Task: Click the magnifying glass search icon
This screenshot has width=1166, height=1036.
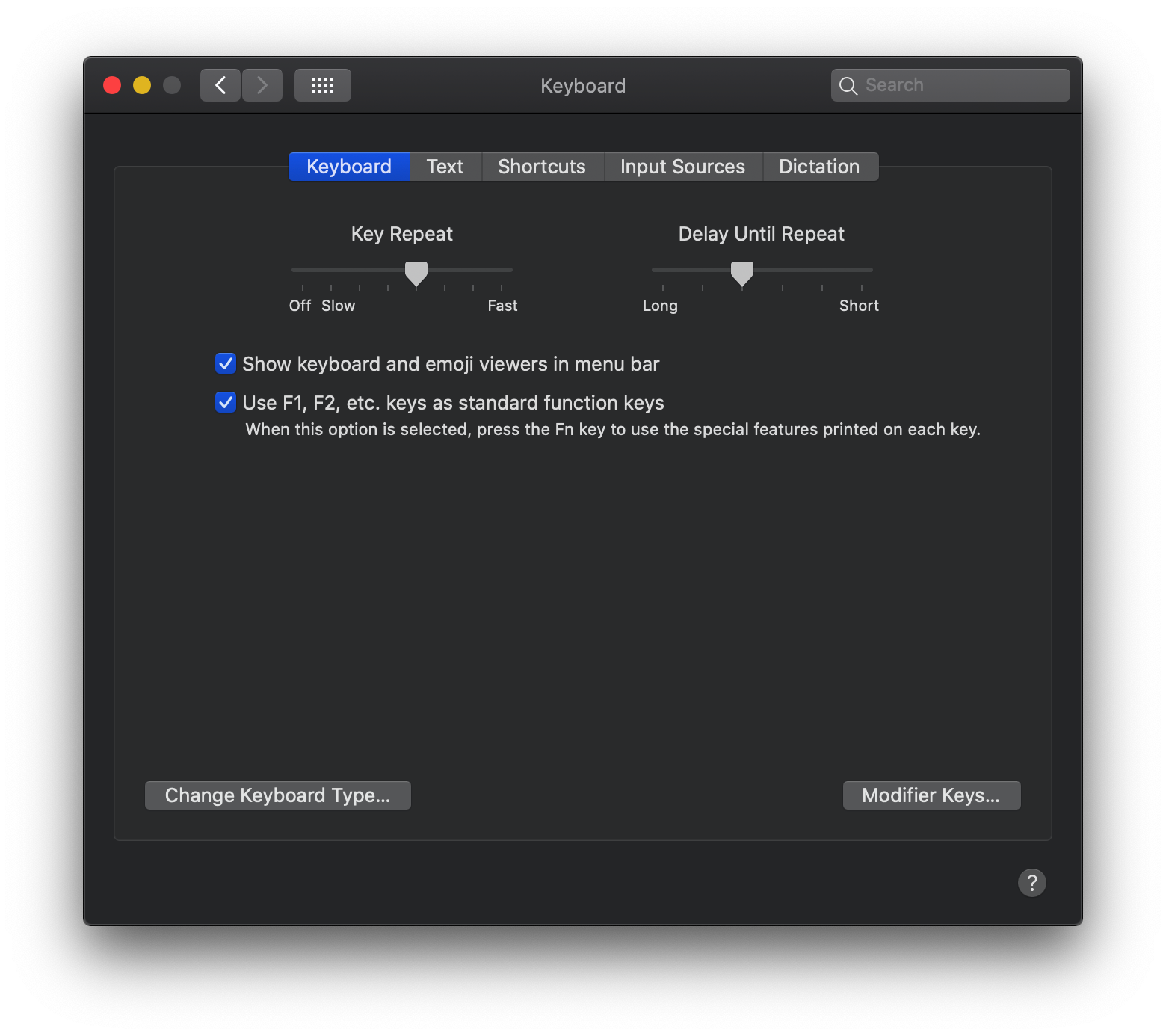Action: pos(848,86)
